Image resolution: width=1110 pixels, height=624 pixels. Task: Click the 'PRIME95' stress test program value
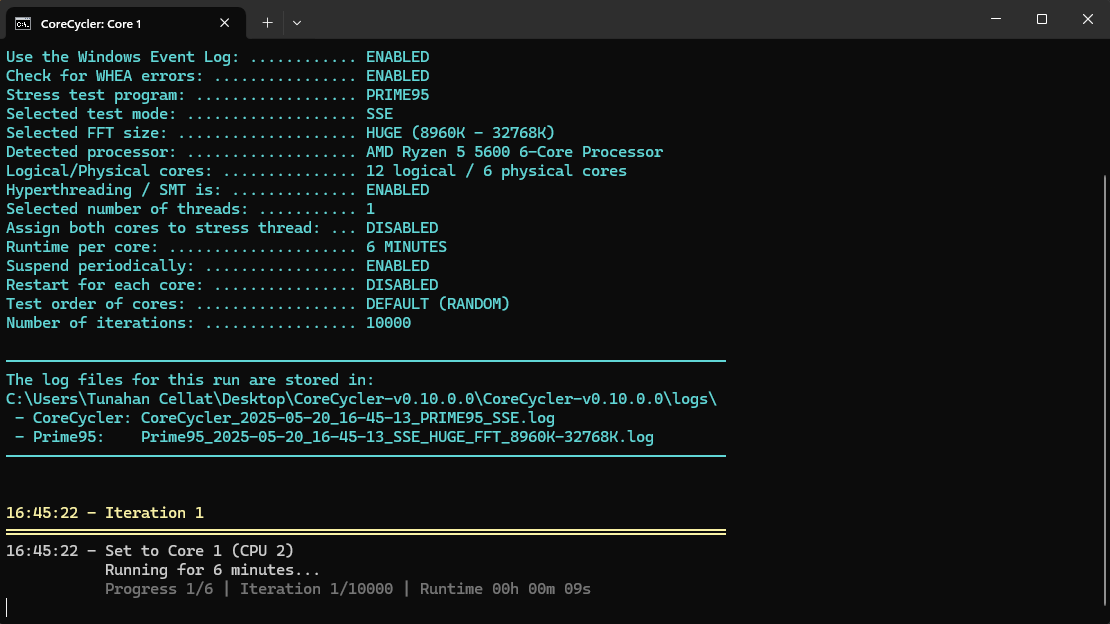point(397,95)
